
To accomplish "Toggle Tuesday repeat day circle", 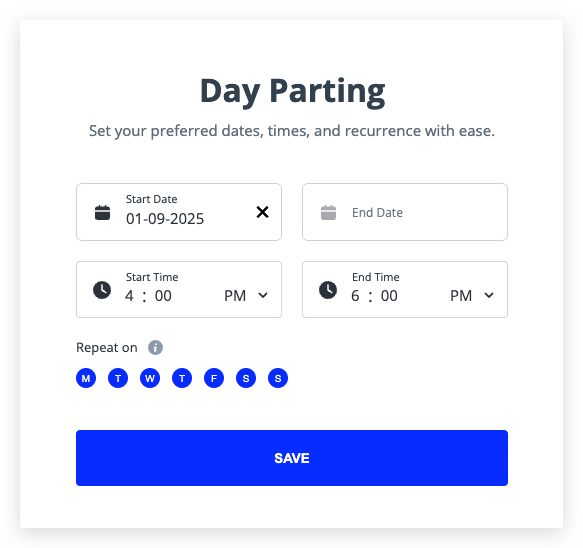I will point(118,378).
